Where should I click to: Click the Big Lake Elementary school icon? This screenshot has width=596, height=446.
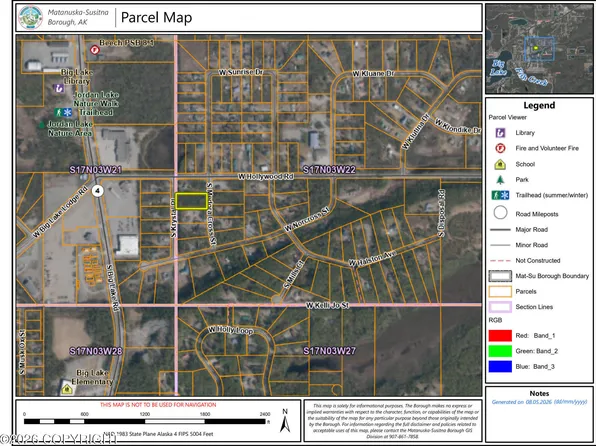pos(67,389)
